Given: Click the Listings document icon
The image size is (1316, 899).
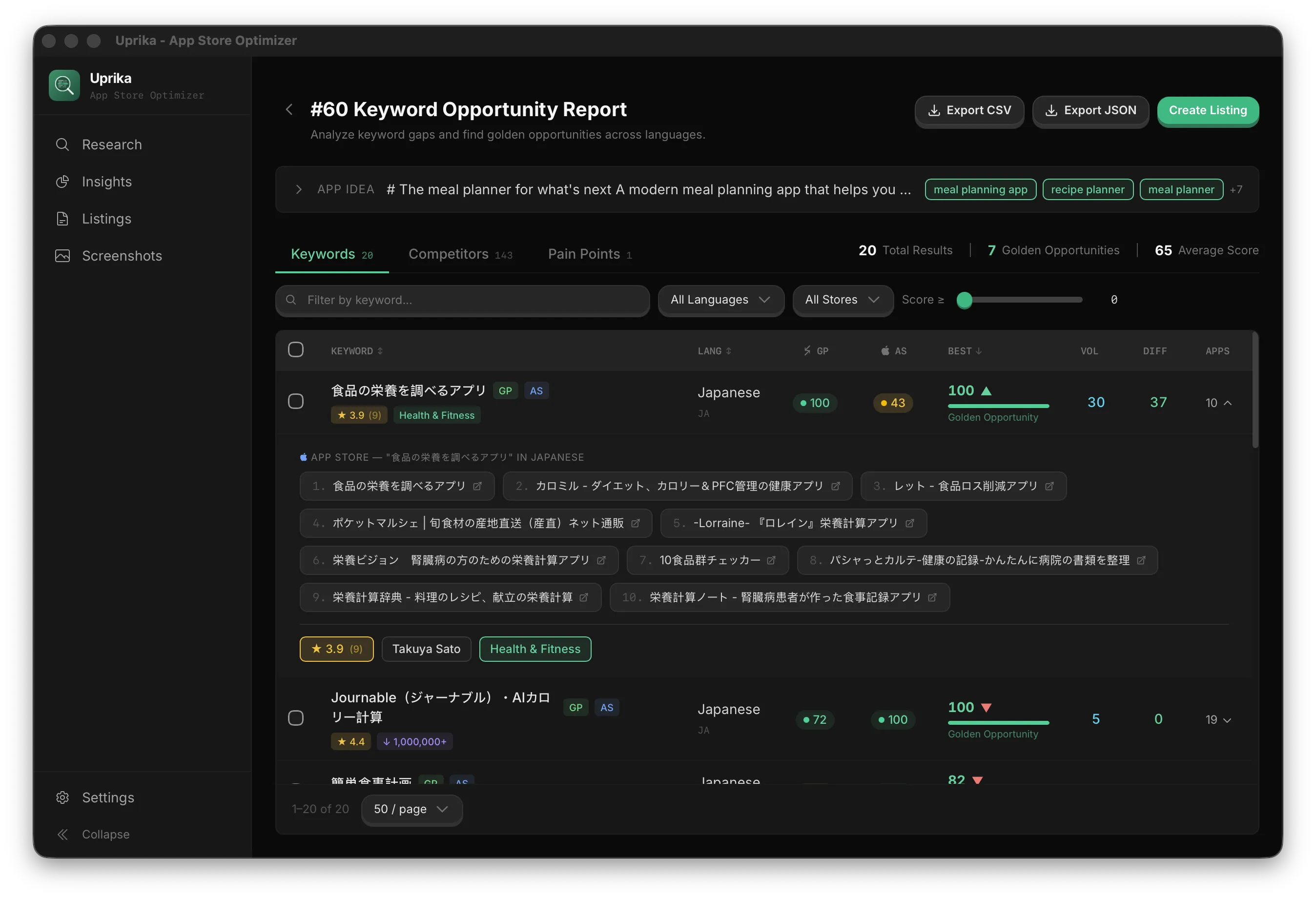Looking at the screenshot, I should click(x=62, y=219).
